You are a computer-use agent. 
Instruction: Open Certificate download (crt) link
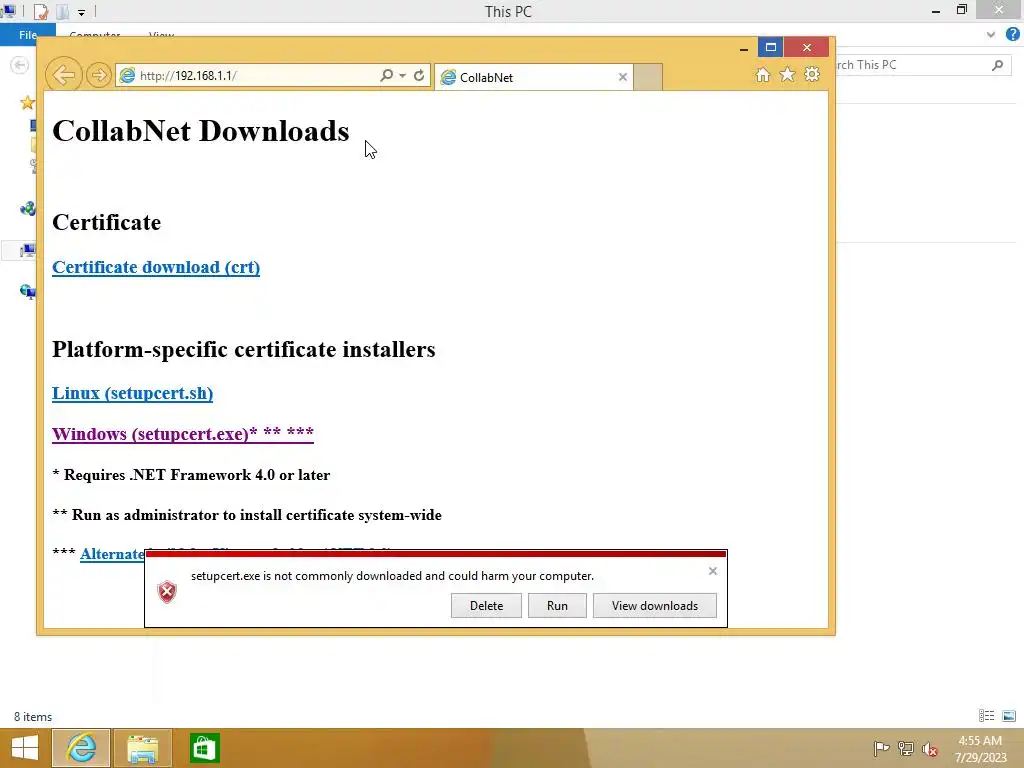(x=156, y=267)
